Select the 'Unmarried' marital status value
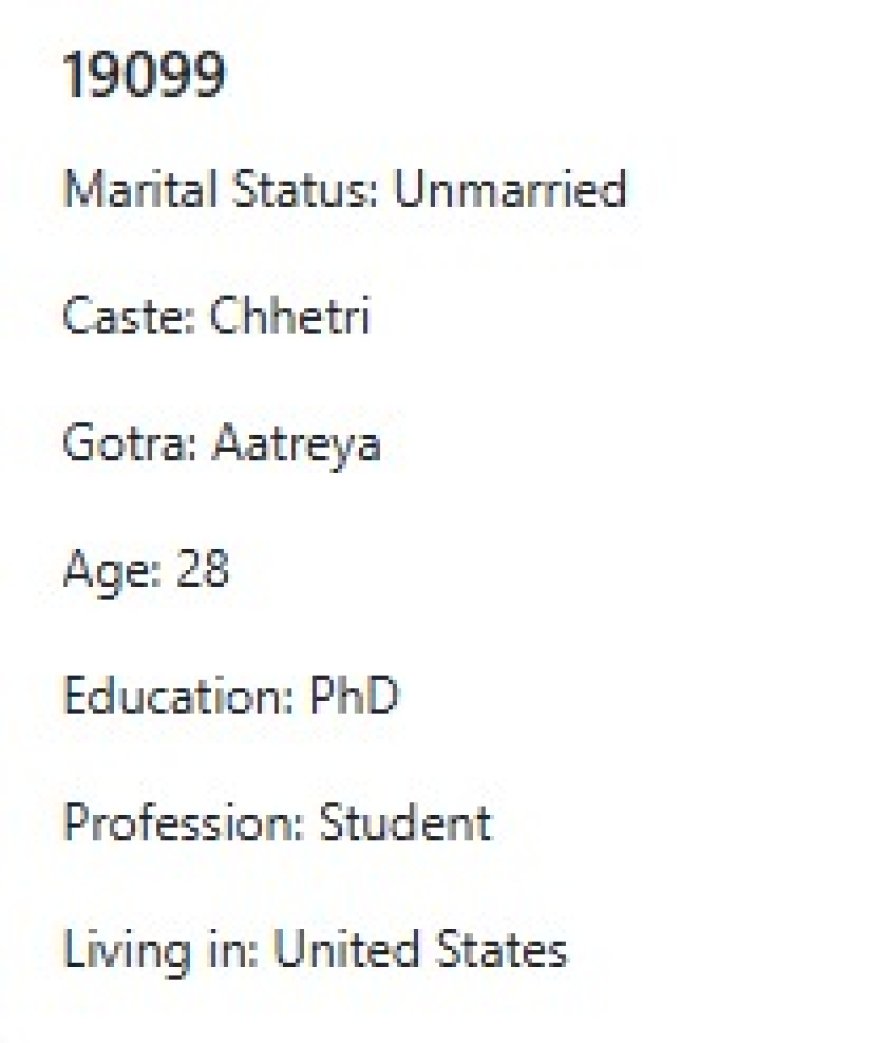Viewport: 870px width, 1043px height. [510, 189]
